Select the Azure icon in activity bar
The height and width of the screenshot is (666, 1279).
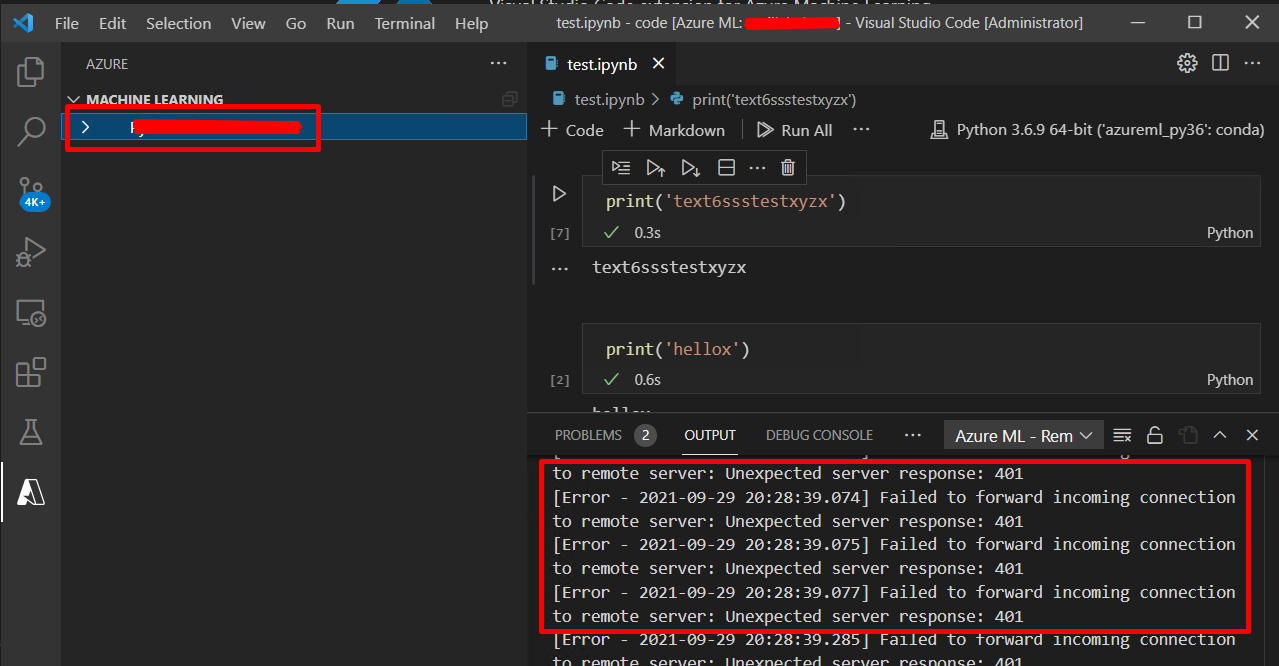click(x=31, y=492)
